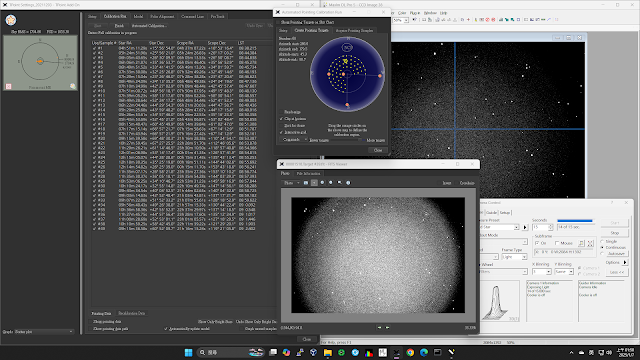Click the play arrow beside the exposure preset
Viewport: 640px width, 360px height.
(525, 227)
